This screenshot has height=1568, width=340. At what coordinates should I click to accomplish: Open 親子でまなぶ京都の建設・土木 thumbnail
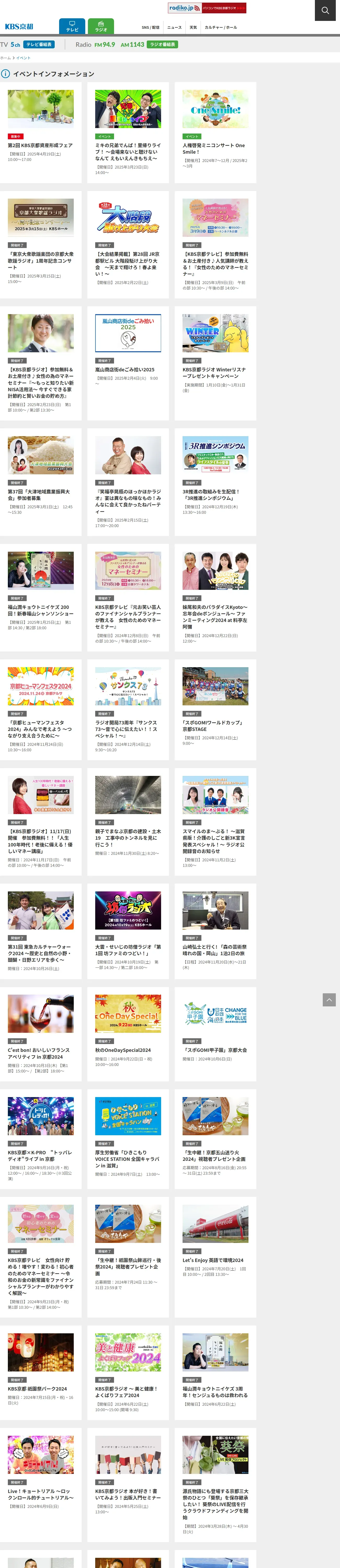click(x=128, y=794)
